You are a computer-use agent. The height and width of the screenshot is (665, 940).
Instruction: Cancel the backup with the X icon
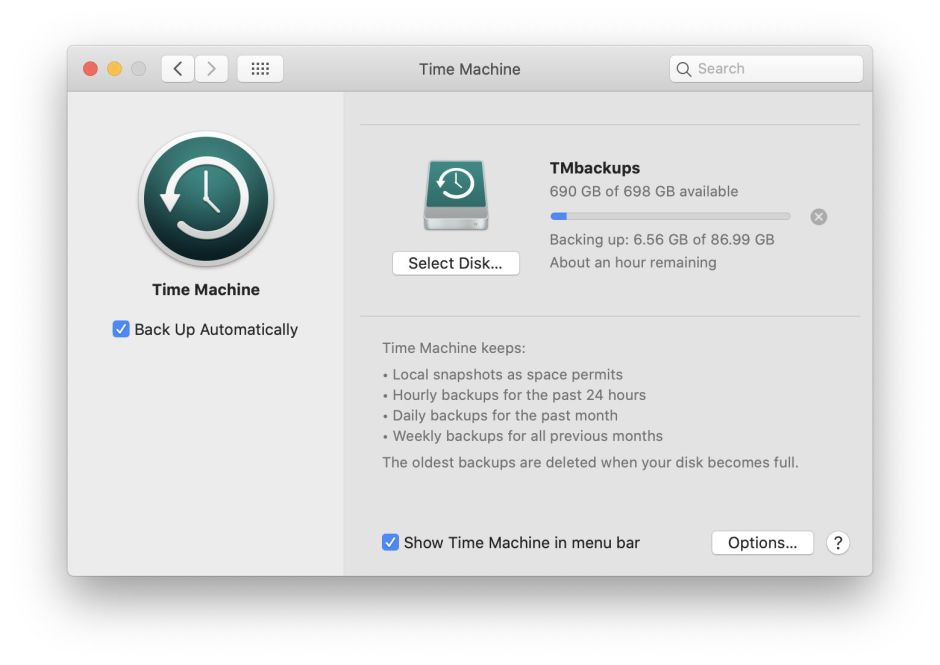[x=818, y=216]
